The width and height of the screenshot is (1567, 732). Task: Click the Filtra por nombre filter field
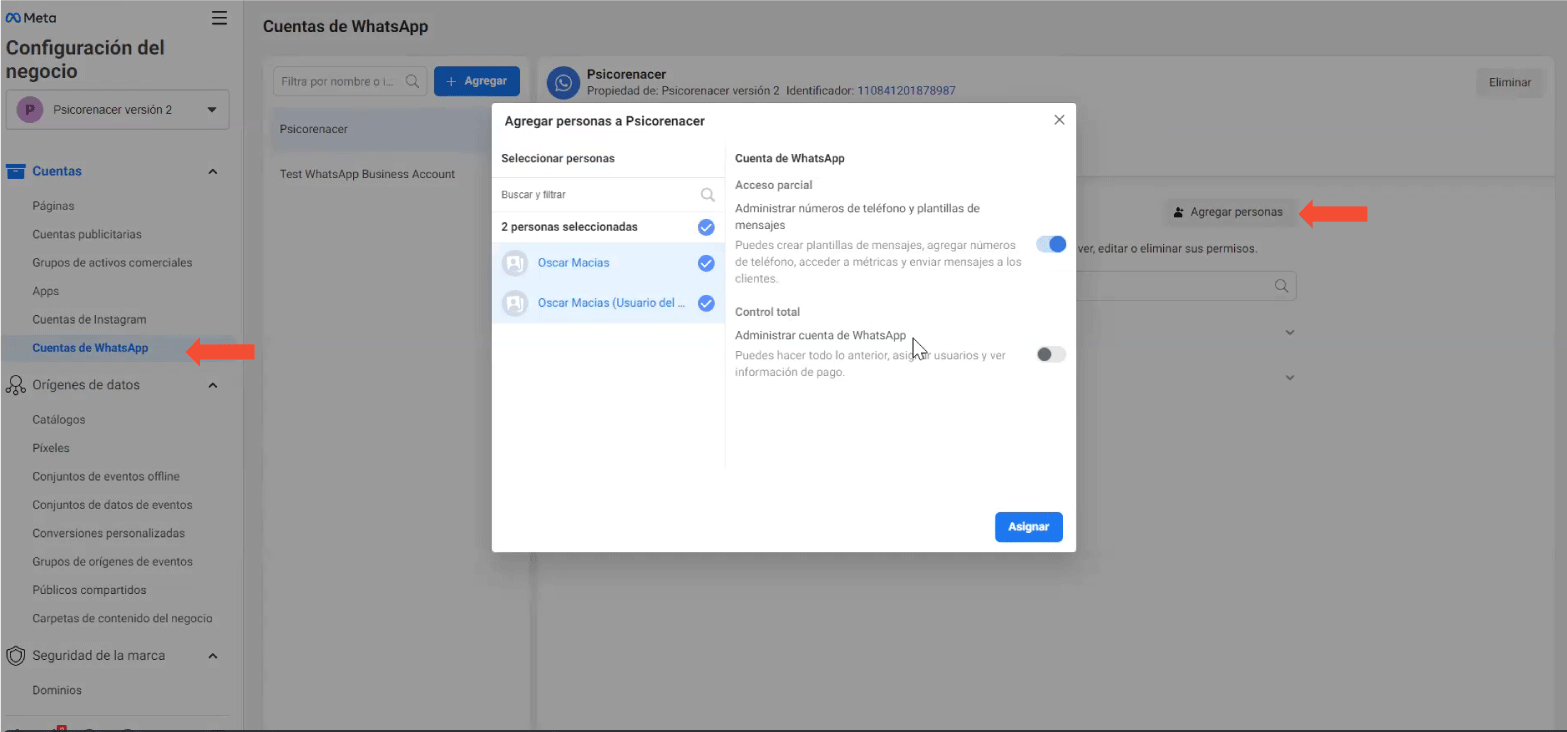(350, 82)
